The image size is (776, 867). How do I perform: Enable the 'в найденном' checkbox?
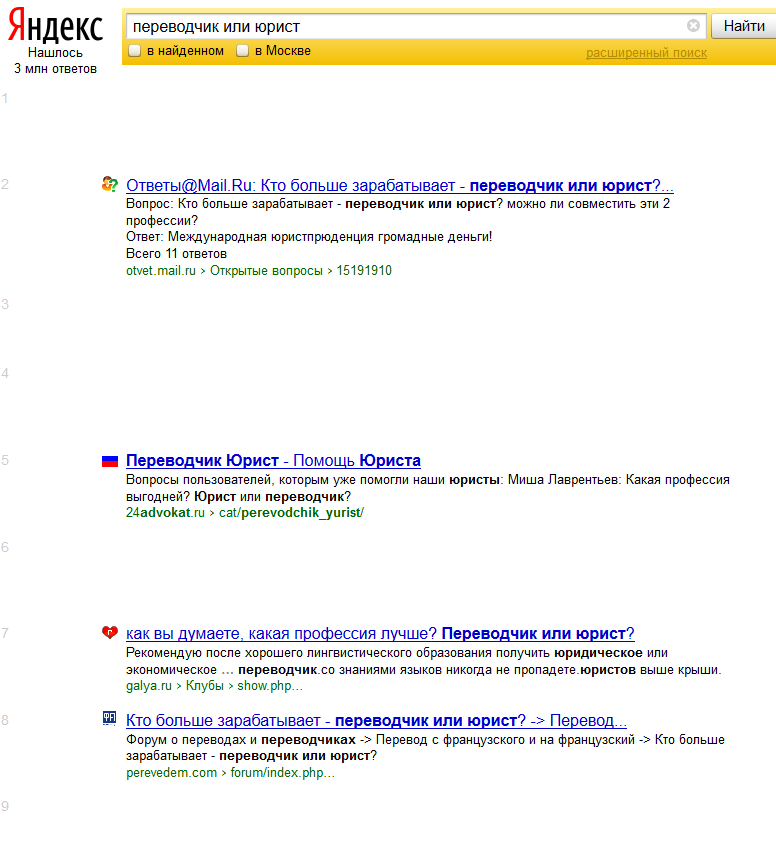[x=134, y=51]
